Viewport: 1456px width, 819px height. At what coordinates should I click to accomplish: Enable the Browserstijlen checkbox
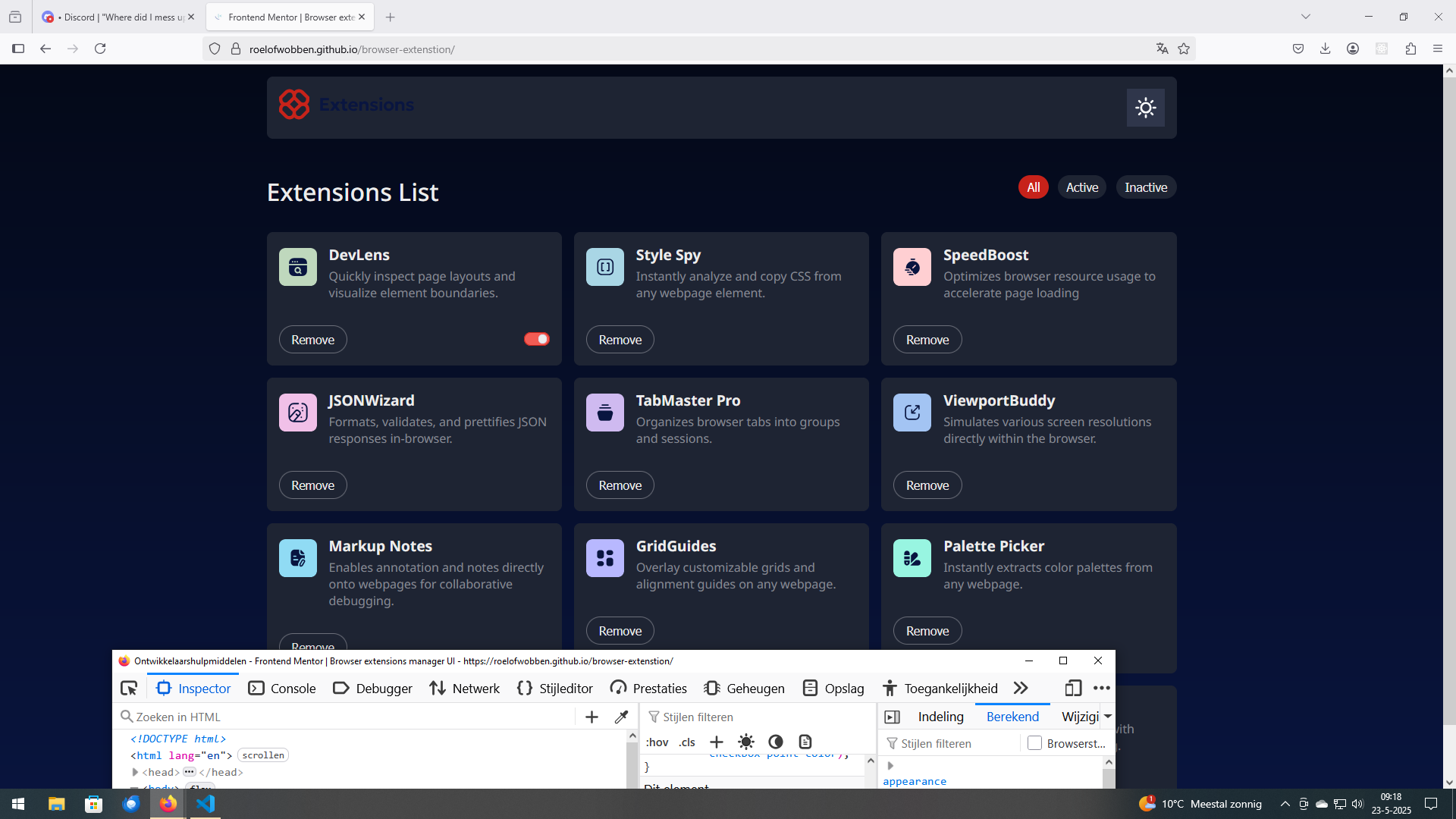click(x=1034, y=743)
